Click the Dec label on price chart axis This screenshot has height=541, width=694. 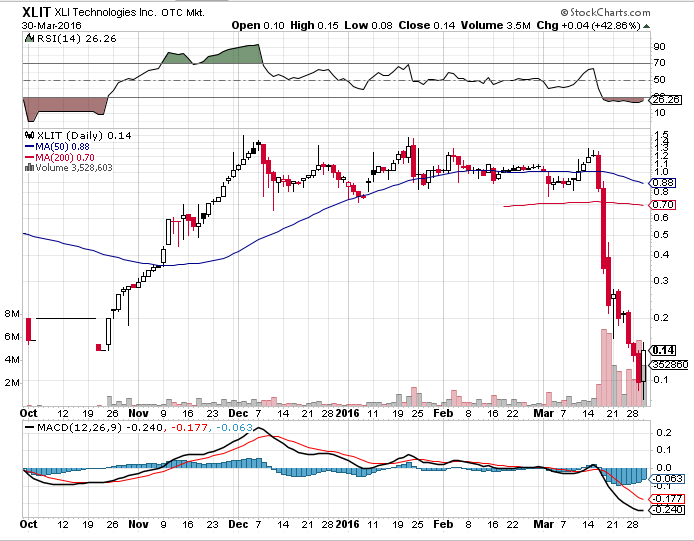(238, 413)
